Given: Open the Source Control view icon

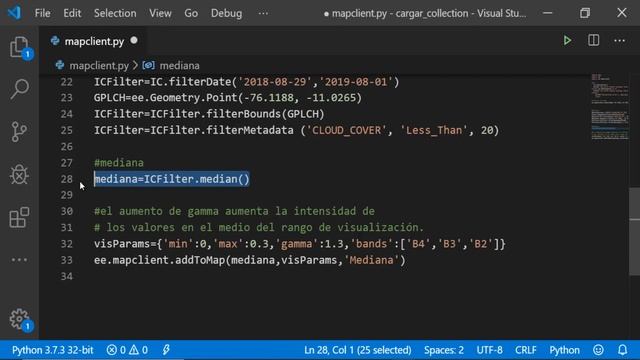Looking at the screenshot, I should coord(19,132).
